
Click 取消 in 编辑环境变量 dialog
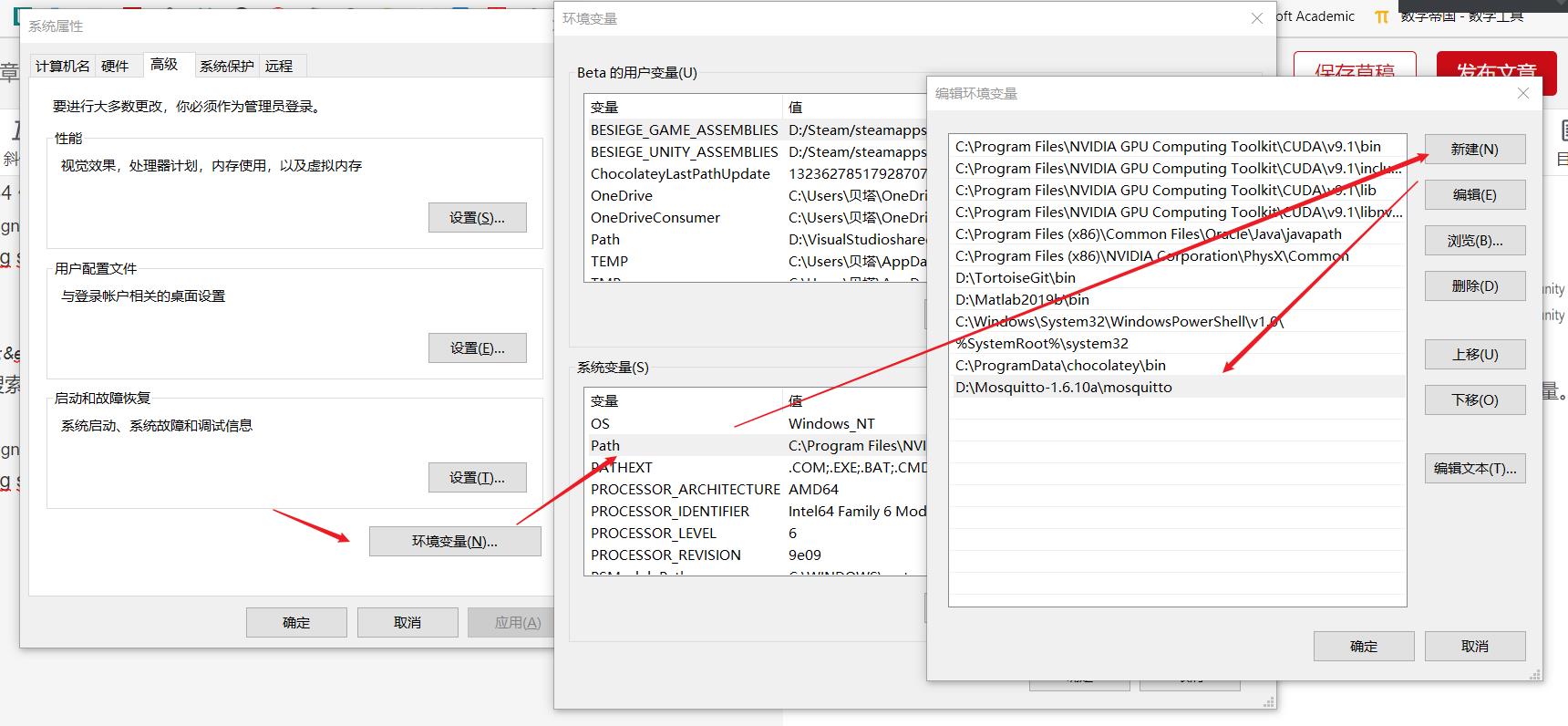1475,647
